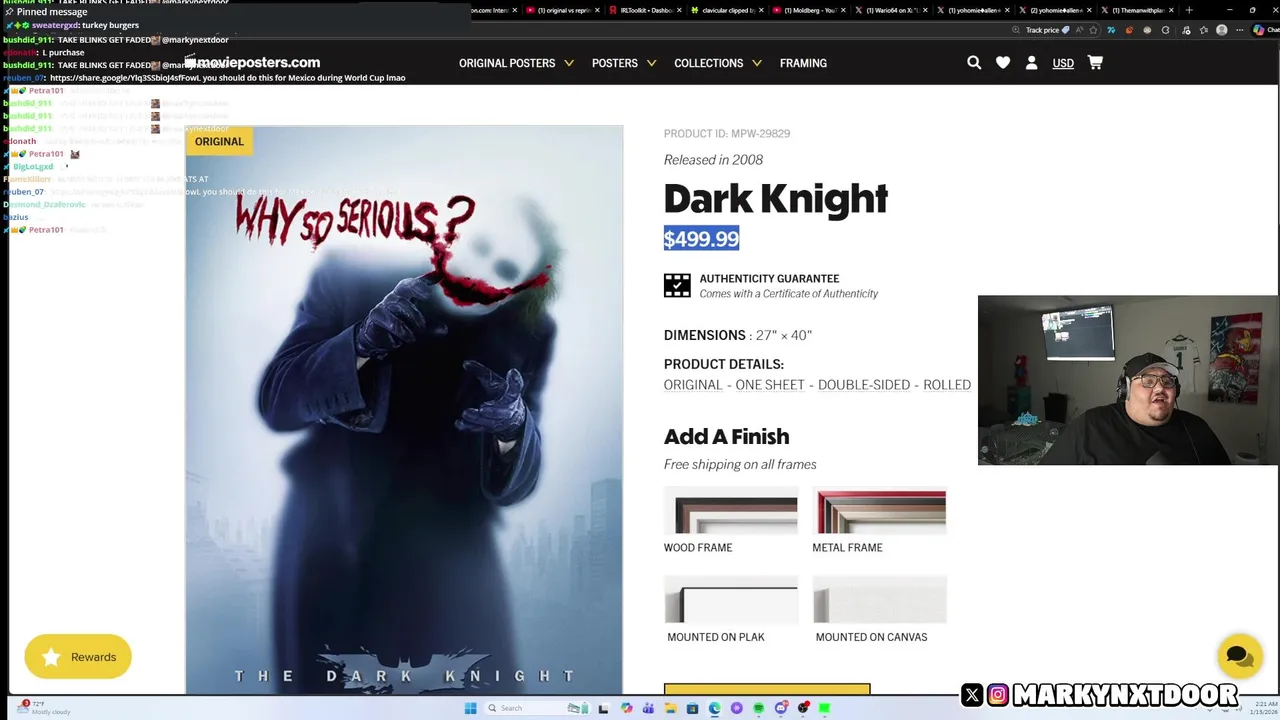Open the Rewards button
The width and height of the screenshot is (1280, 720).
[x=78, y=657]
